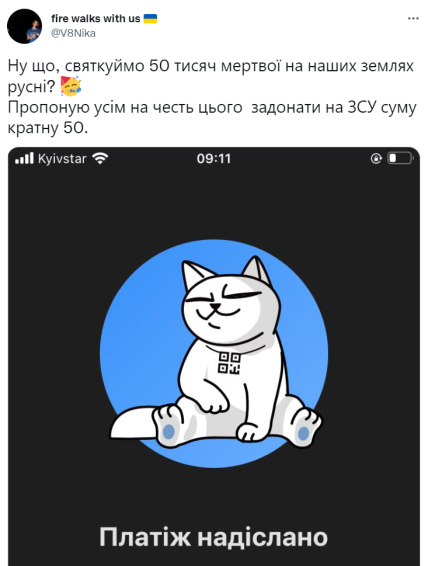
Task: Click the rotation lock icon
Action: (376, 158)
